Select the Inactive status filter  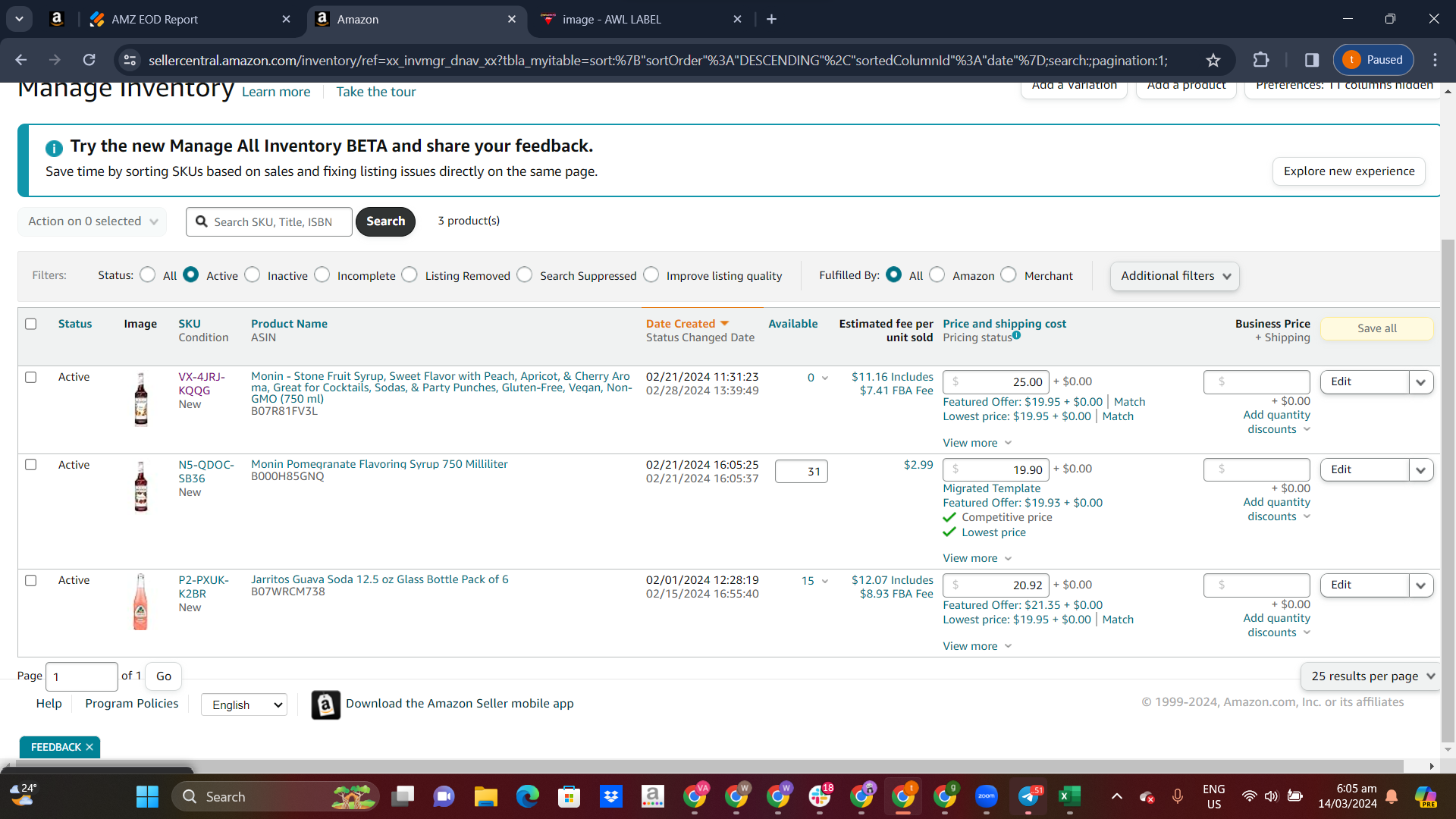[253, 275]
